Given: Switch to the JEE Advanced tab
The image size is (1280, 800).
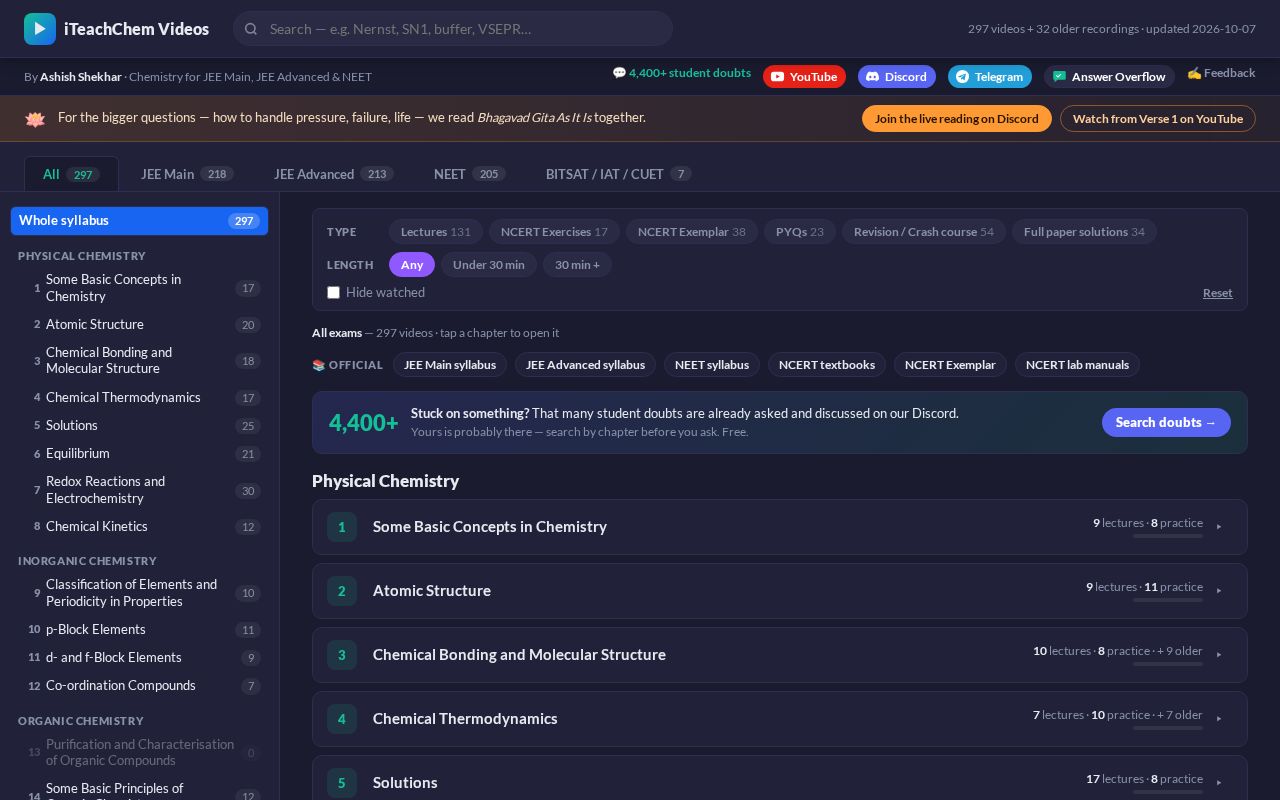Looking at the screenshot, I should point(334,174).
